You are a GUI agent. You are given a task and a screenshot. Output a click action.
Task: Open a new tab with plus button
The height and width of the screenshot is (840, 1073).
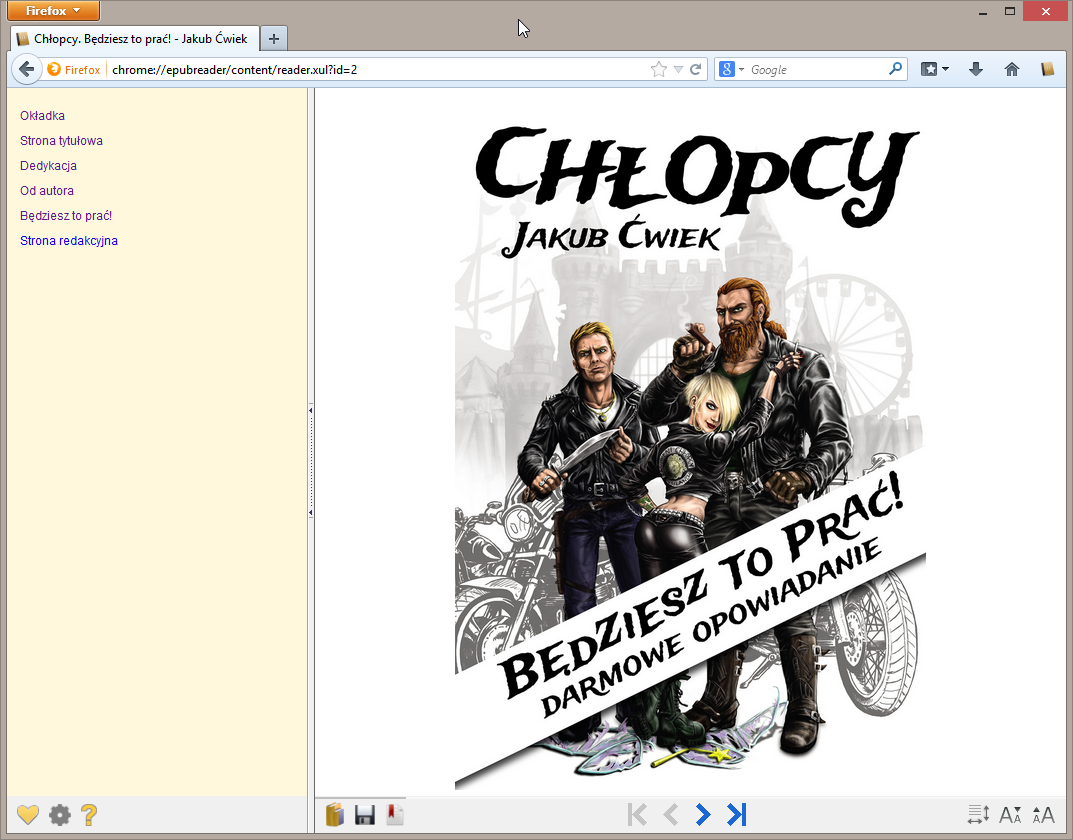[x=274, y=39]
